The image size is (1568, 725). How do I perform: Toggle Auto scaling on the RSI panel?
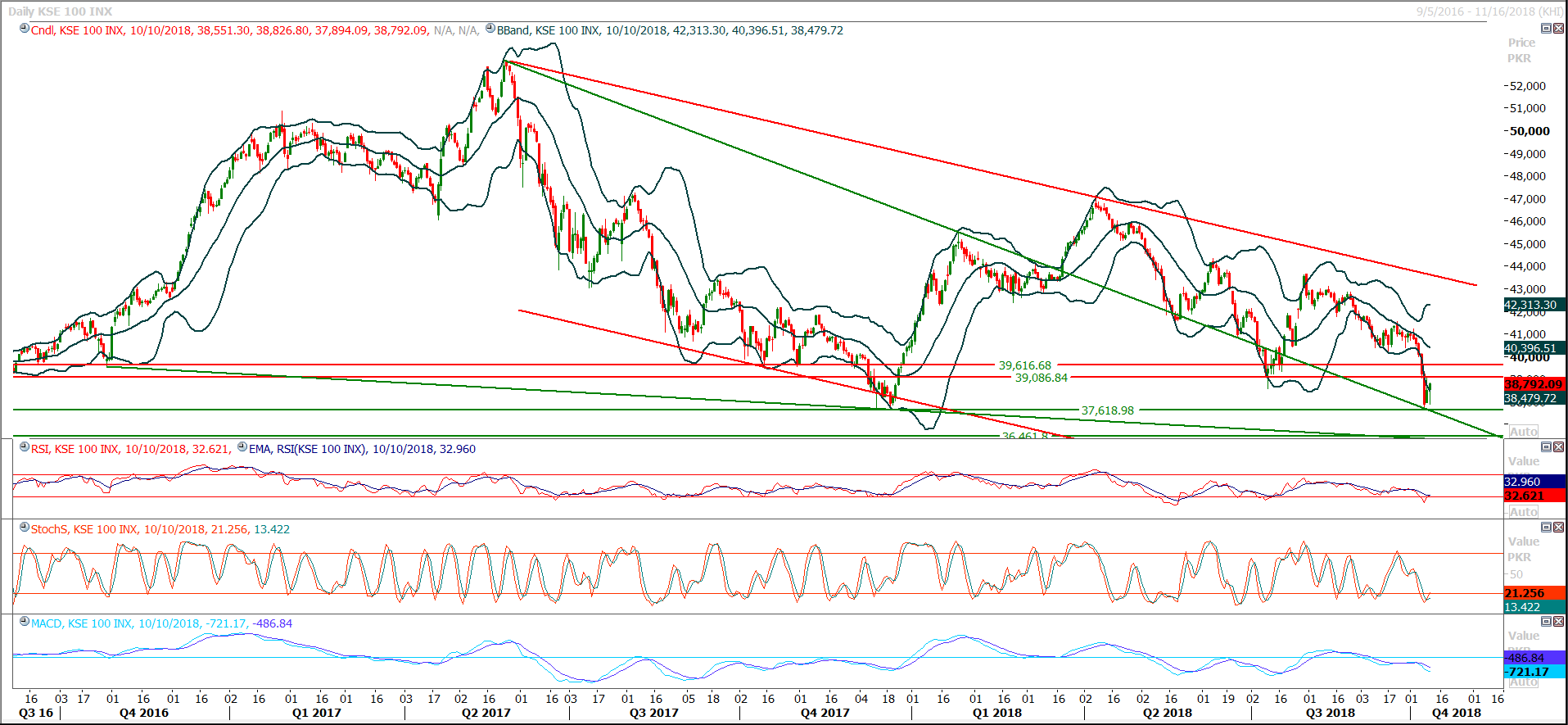pyautogui.click(x=1523, y=511)
